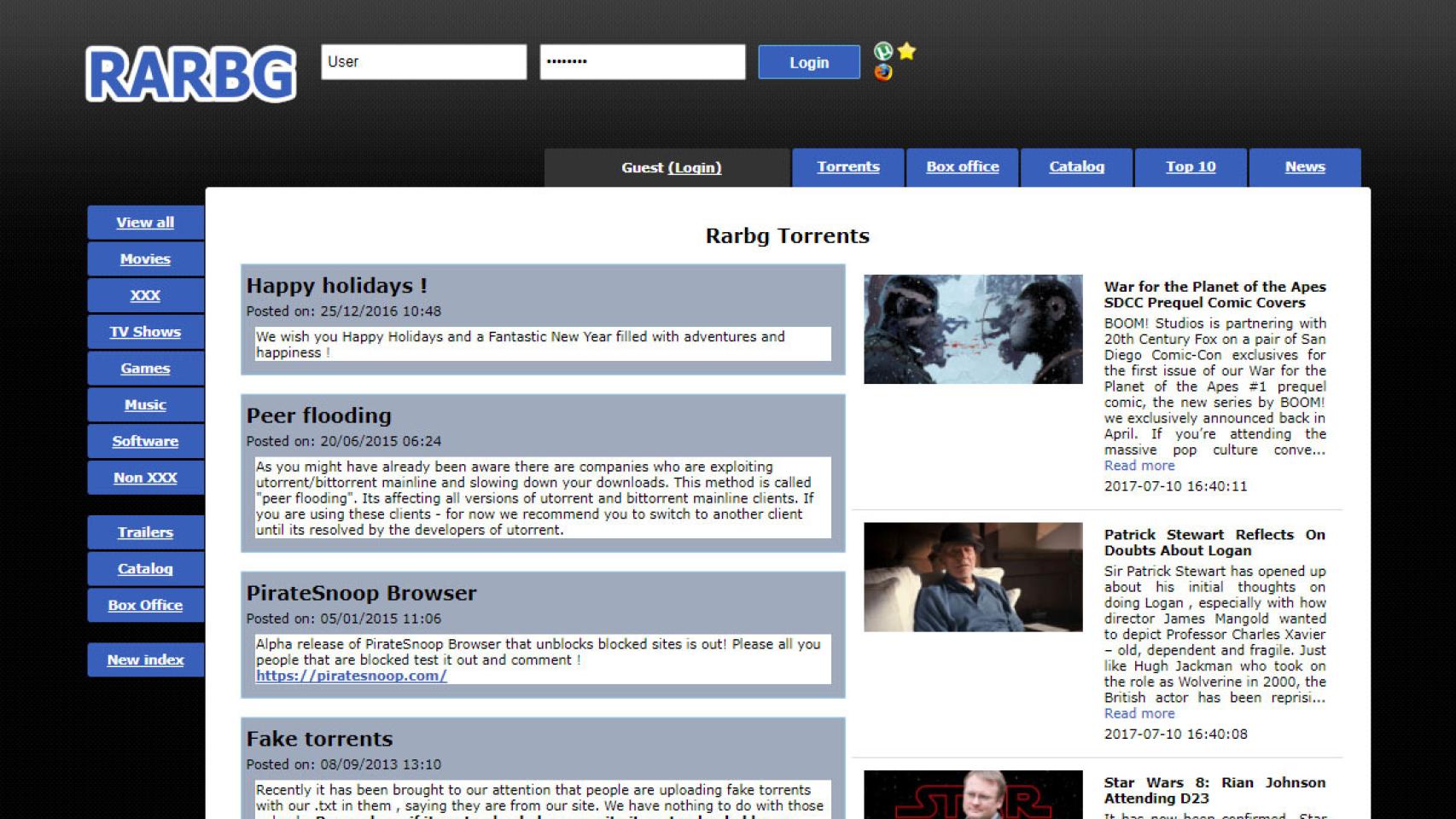Image resolution: width=1456 pixels, height=819 pixels.
Task: Select Movies in the sidebar
Action: [x=146, y=259]
